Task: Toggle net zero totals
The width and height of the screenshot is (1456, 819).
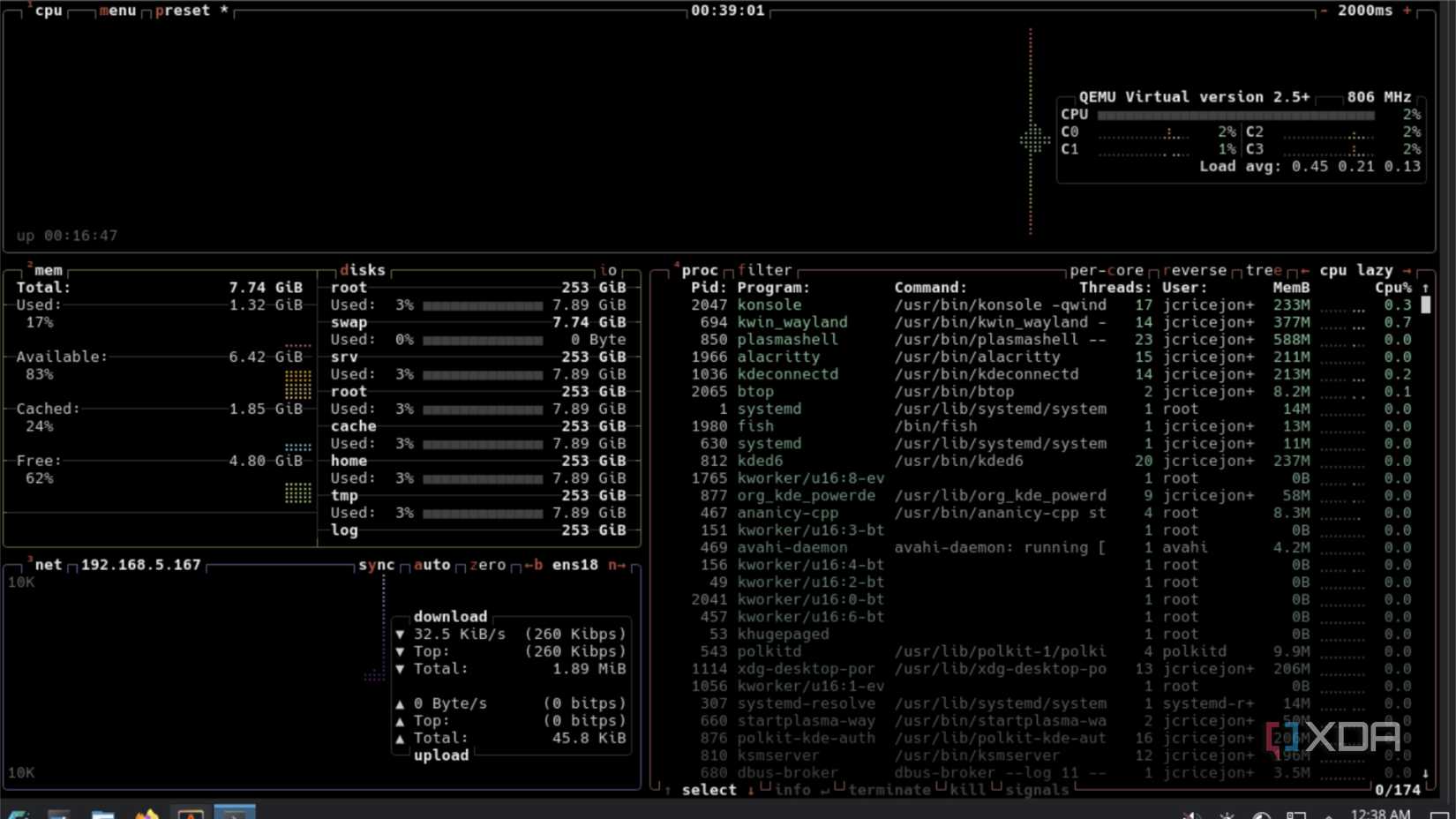Action: click(x=487, y=565)
